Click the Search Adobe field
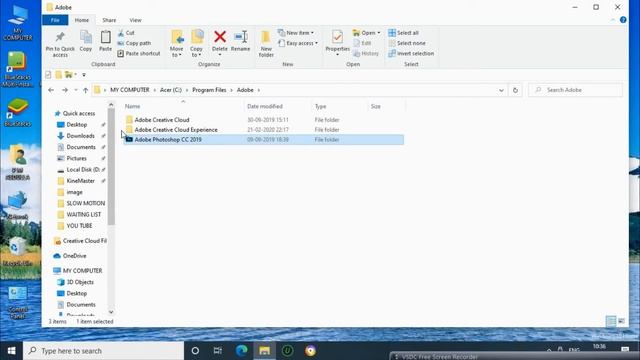This screenshot has height=360, width=640. [576, 90]
